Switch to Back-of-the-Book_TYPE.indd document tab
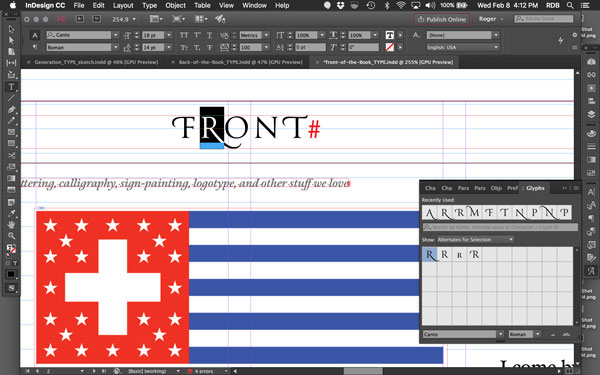This screenshot has height=375, width=600. tap(240, 62)
